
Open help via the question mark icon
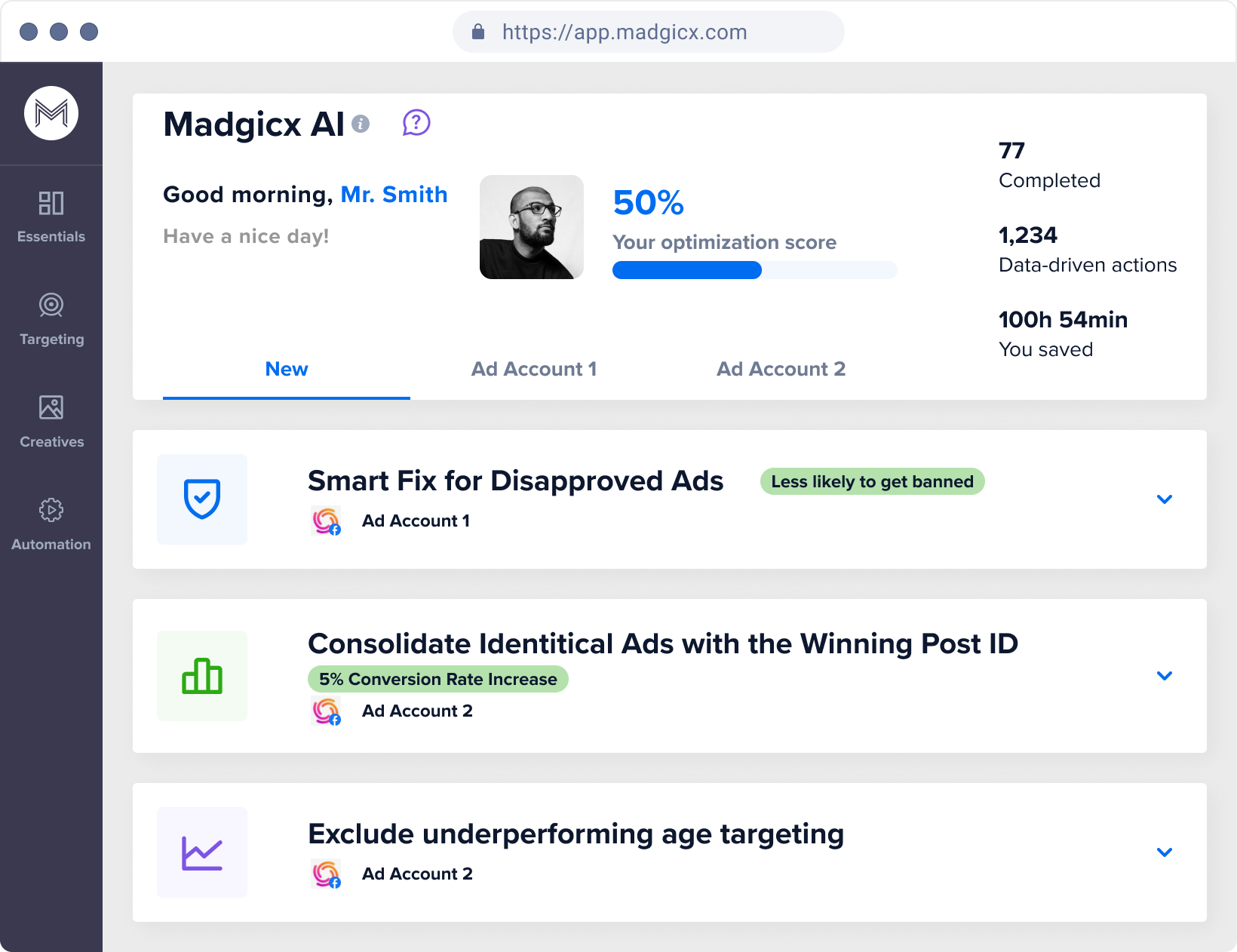[x=413, y=122]
